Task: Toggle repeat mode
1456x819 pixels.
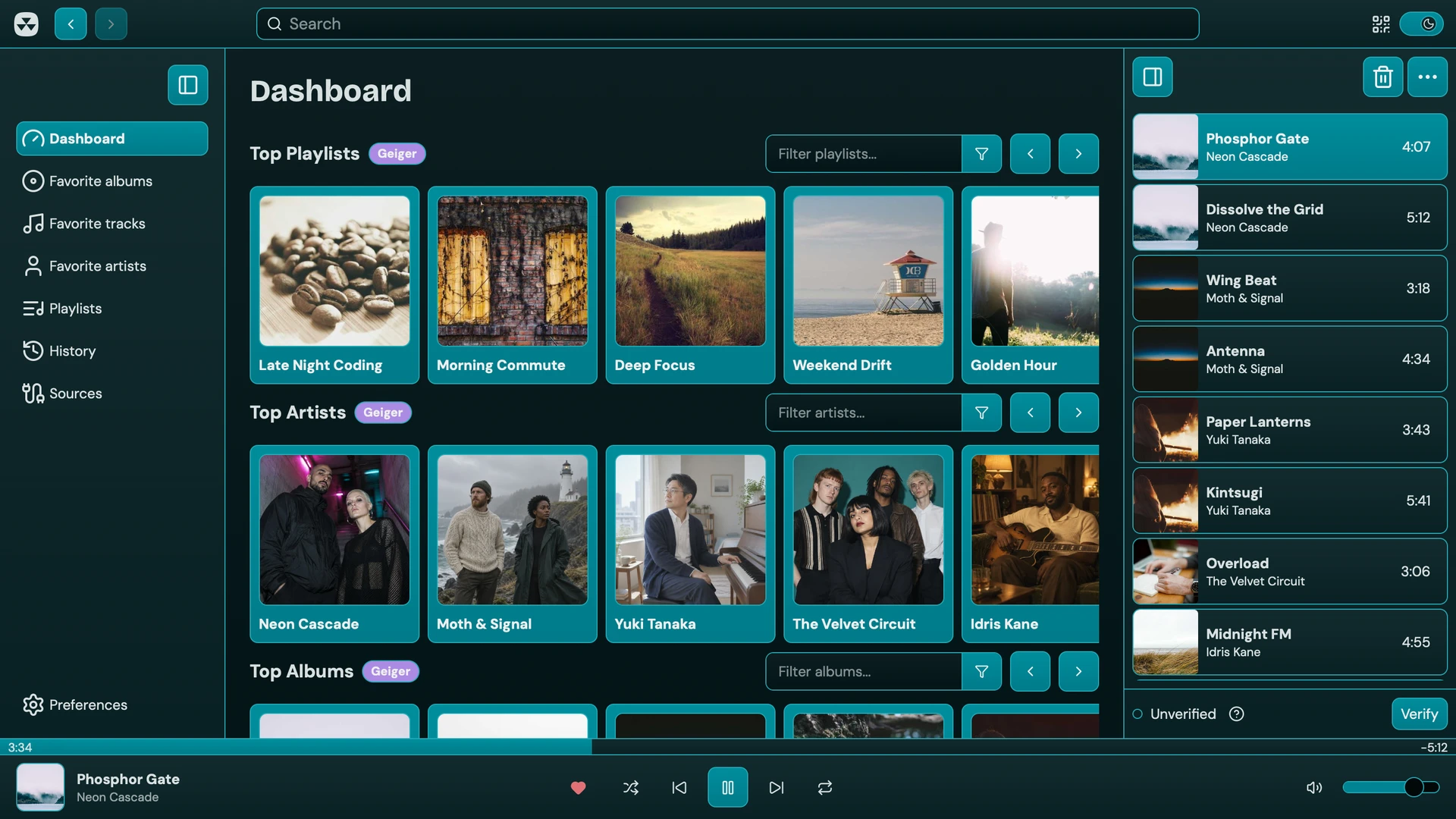Action: 825,787
